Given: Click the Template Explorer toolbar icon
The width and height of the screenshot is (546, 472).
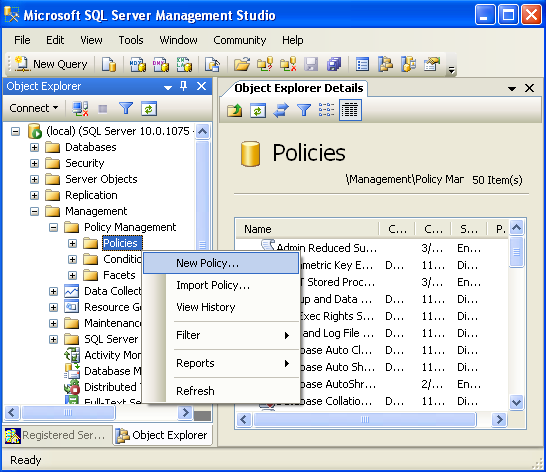Looking at the screenshot, I should click(408, 64).
